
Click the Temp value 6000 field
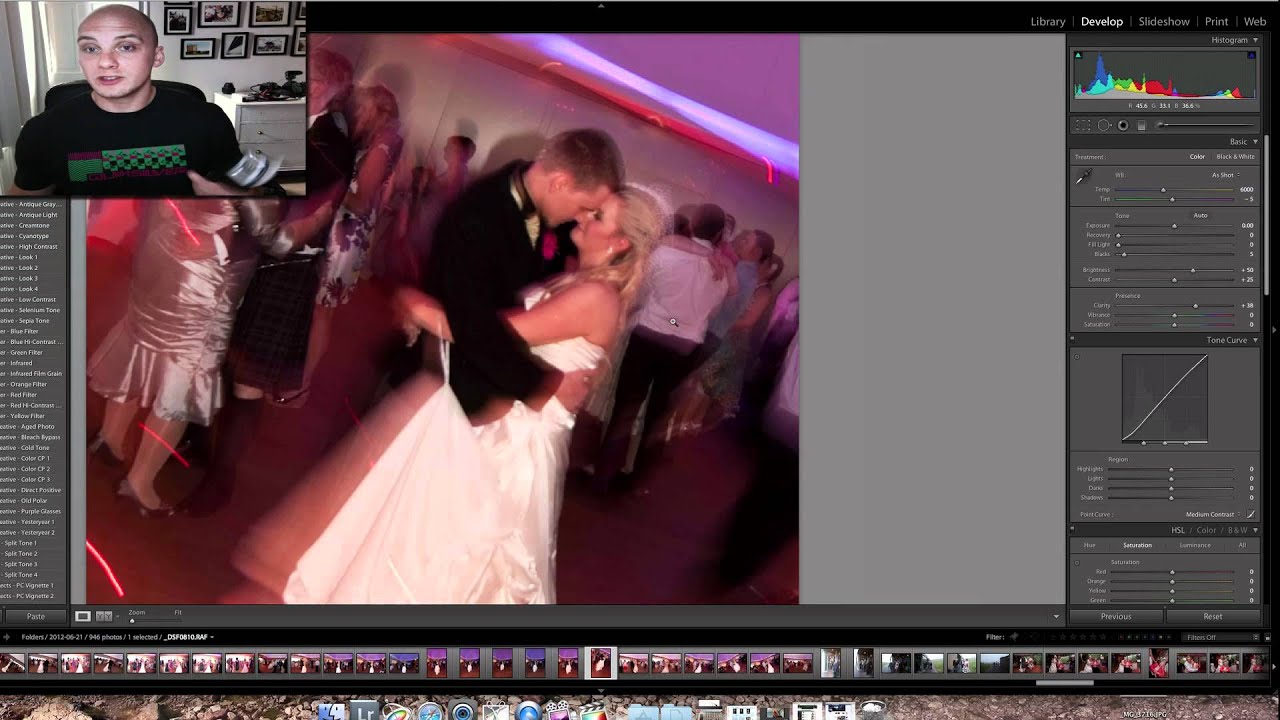click(1246, 189)
